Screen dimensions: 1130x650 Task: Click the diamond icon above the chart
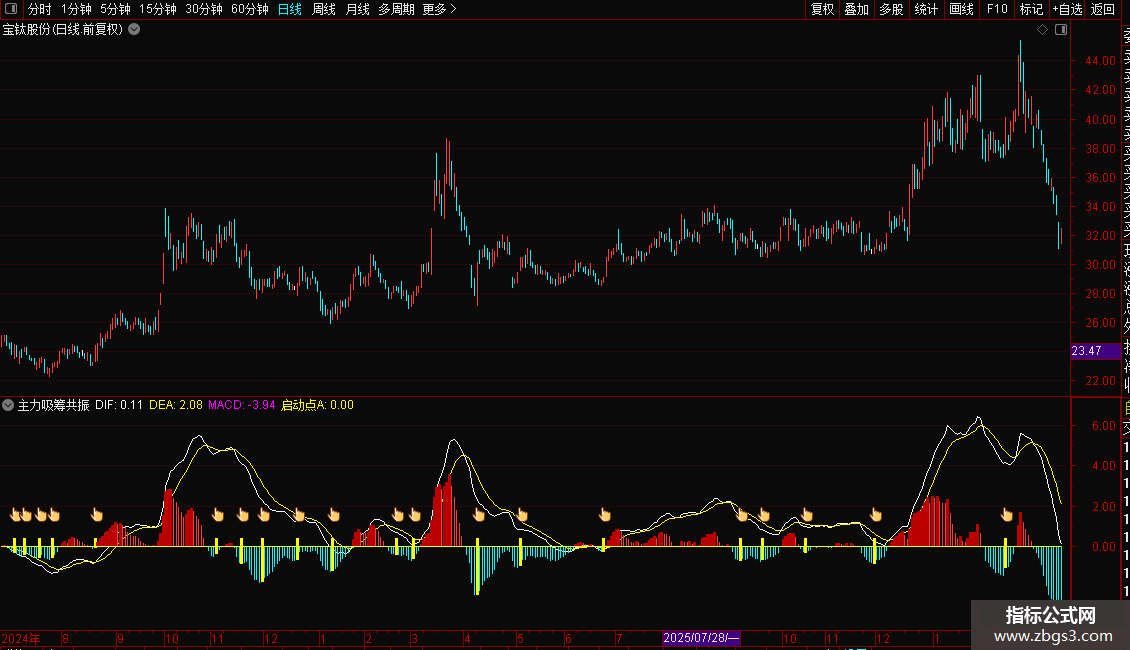(1042, 30)
